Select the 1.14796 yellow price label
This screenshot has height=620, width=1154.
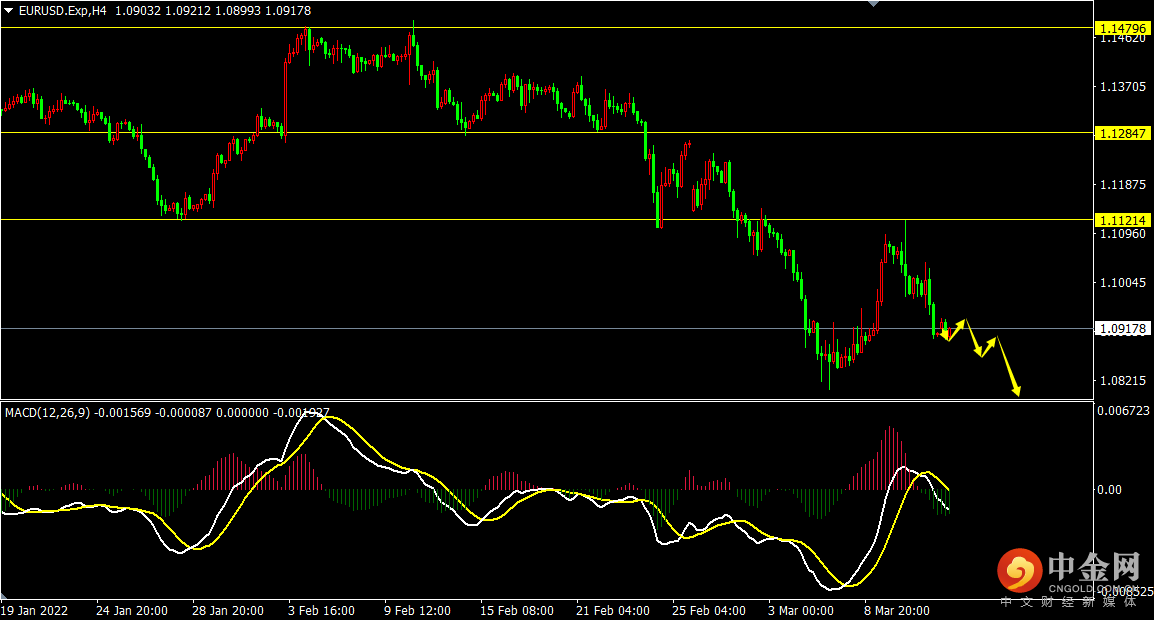[1122, 28]
